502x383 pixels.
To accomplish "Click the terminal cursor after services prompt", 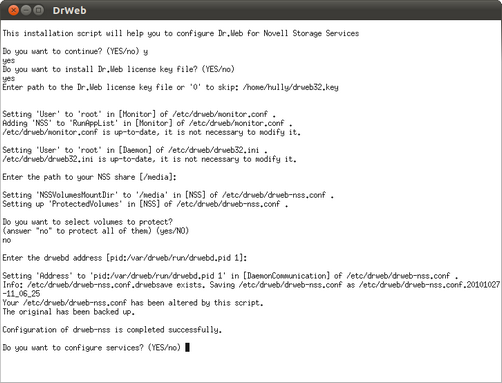I will (187, 348).
